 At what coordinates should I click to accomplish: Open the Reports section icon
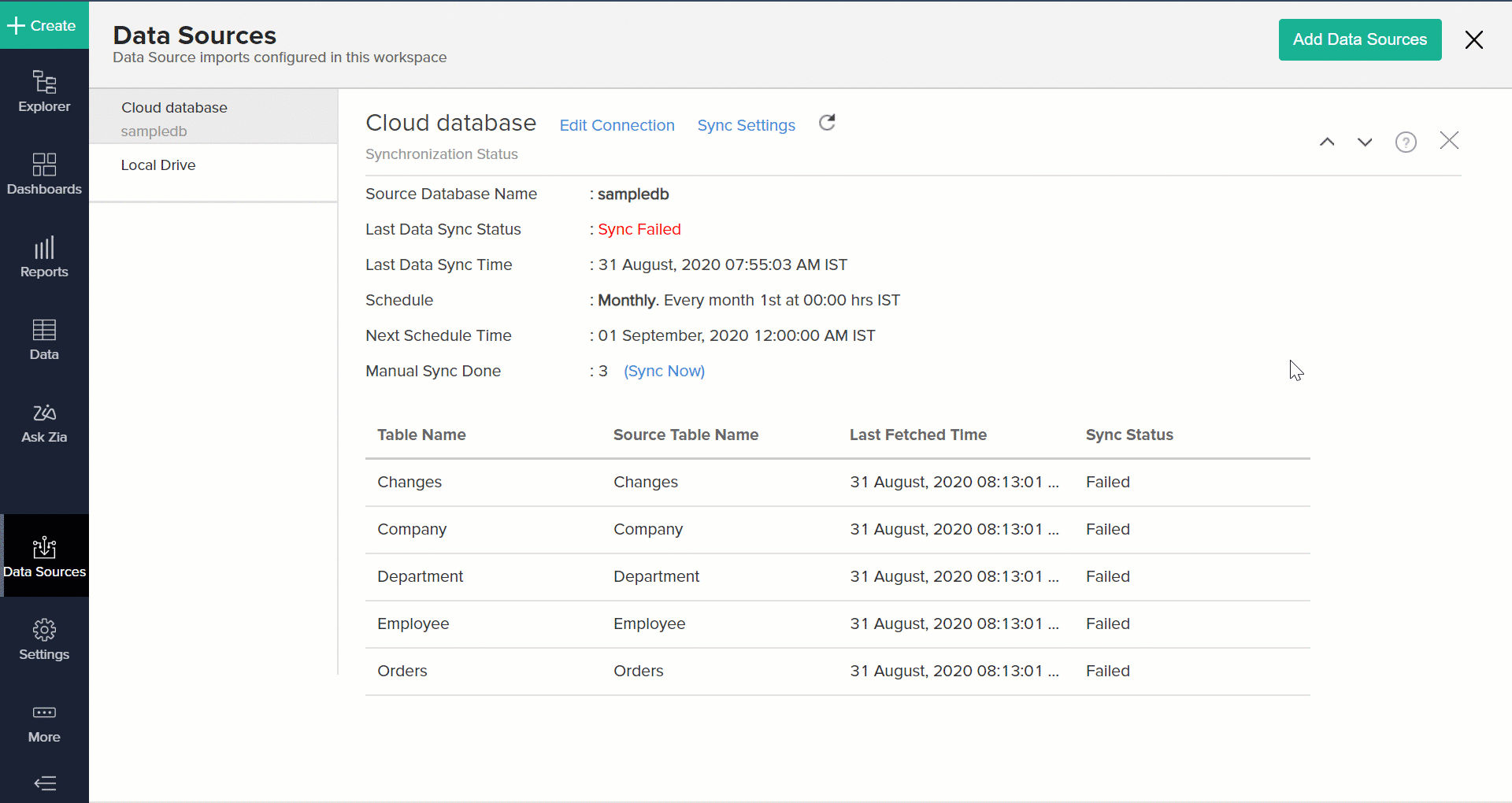click(x=43, y=257)
